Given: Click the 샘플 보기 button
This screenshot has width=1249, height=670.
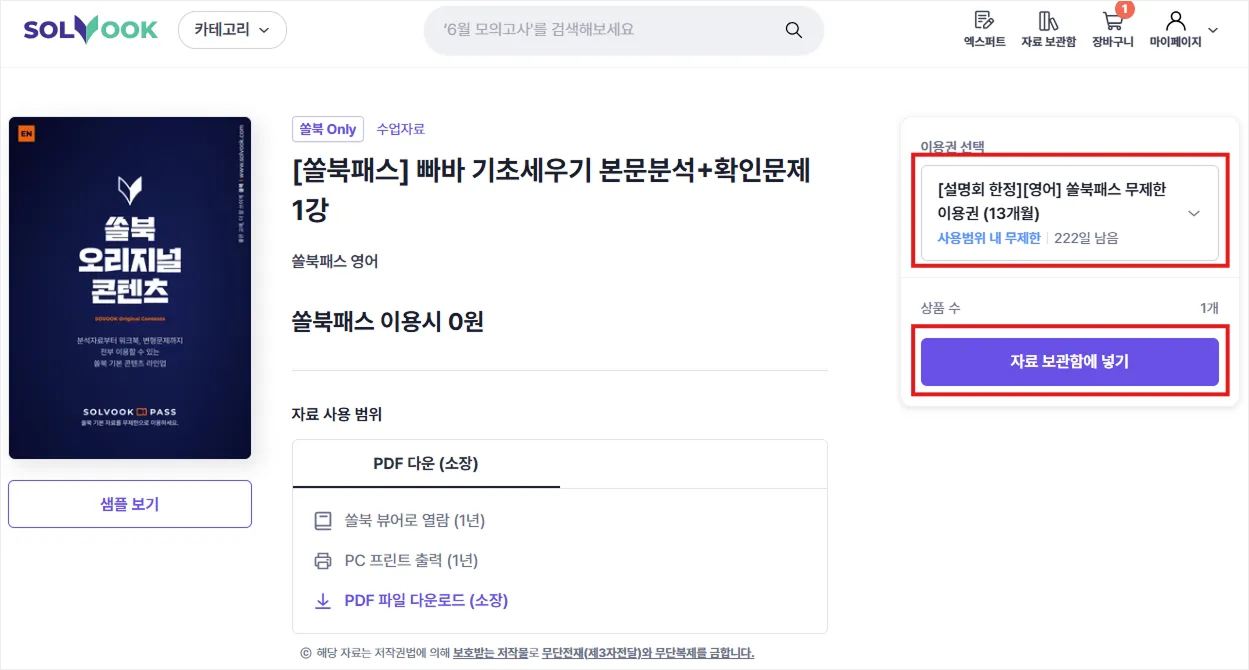Looking at the screenshot, I should (130, 504).
